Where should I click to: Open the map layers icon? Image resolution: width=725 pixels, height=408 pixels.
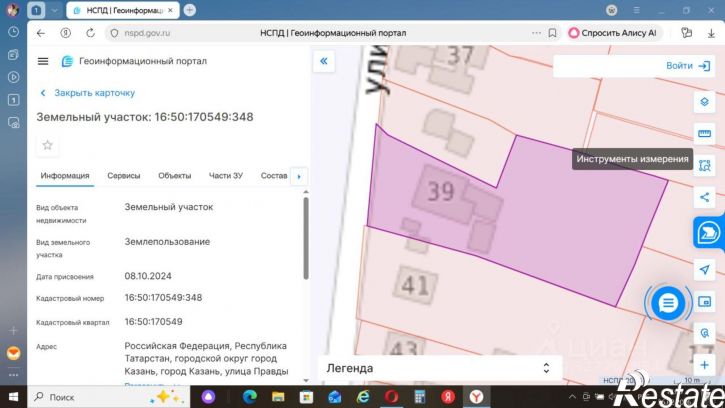pos(704,102)
